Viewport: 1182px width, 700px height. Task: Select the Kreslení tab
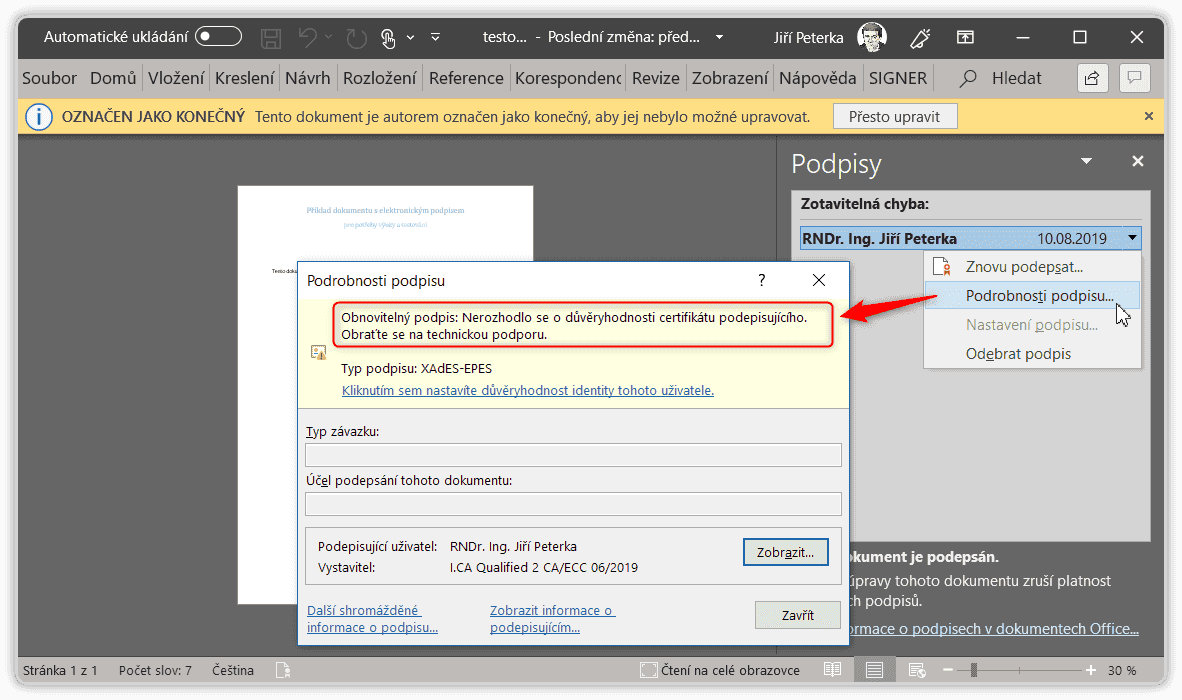[x=244, y=78]
